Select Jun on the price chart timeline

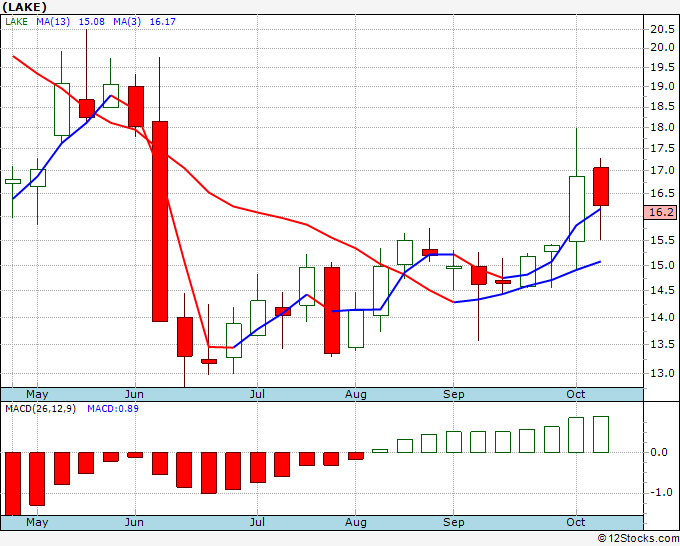click(134, 394)
